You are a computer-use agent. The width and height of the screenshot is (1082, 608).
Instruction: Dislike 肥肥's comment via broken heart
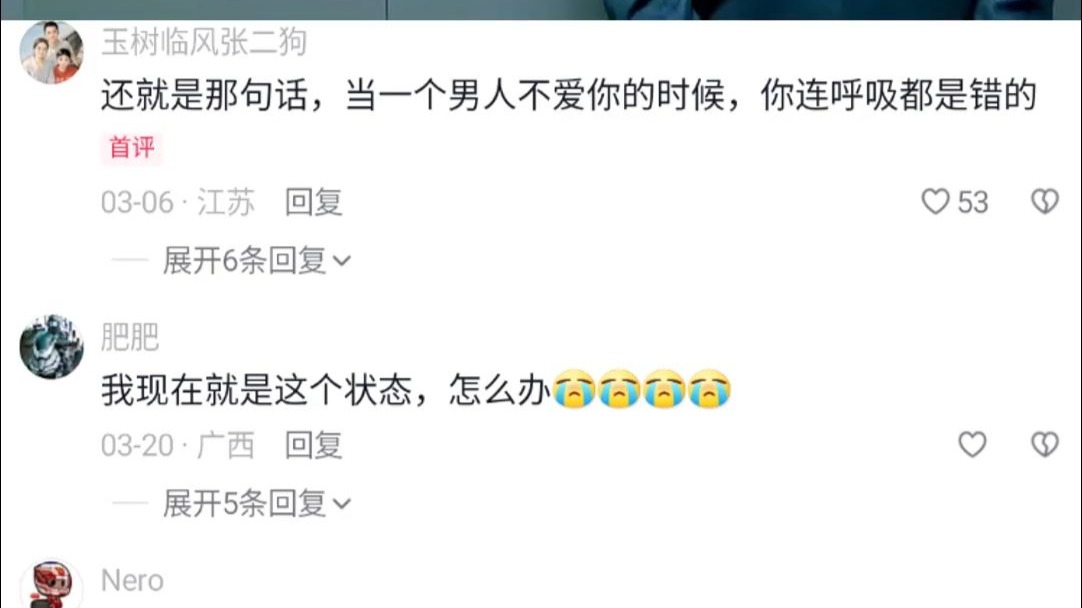point(1045,444)
